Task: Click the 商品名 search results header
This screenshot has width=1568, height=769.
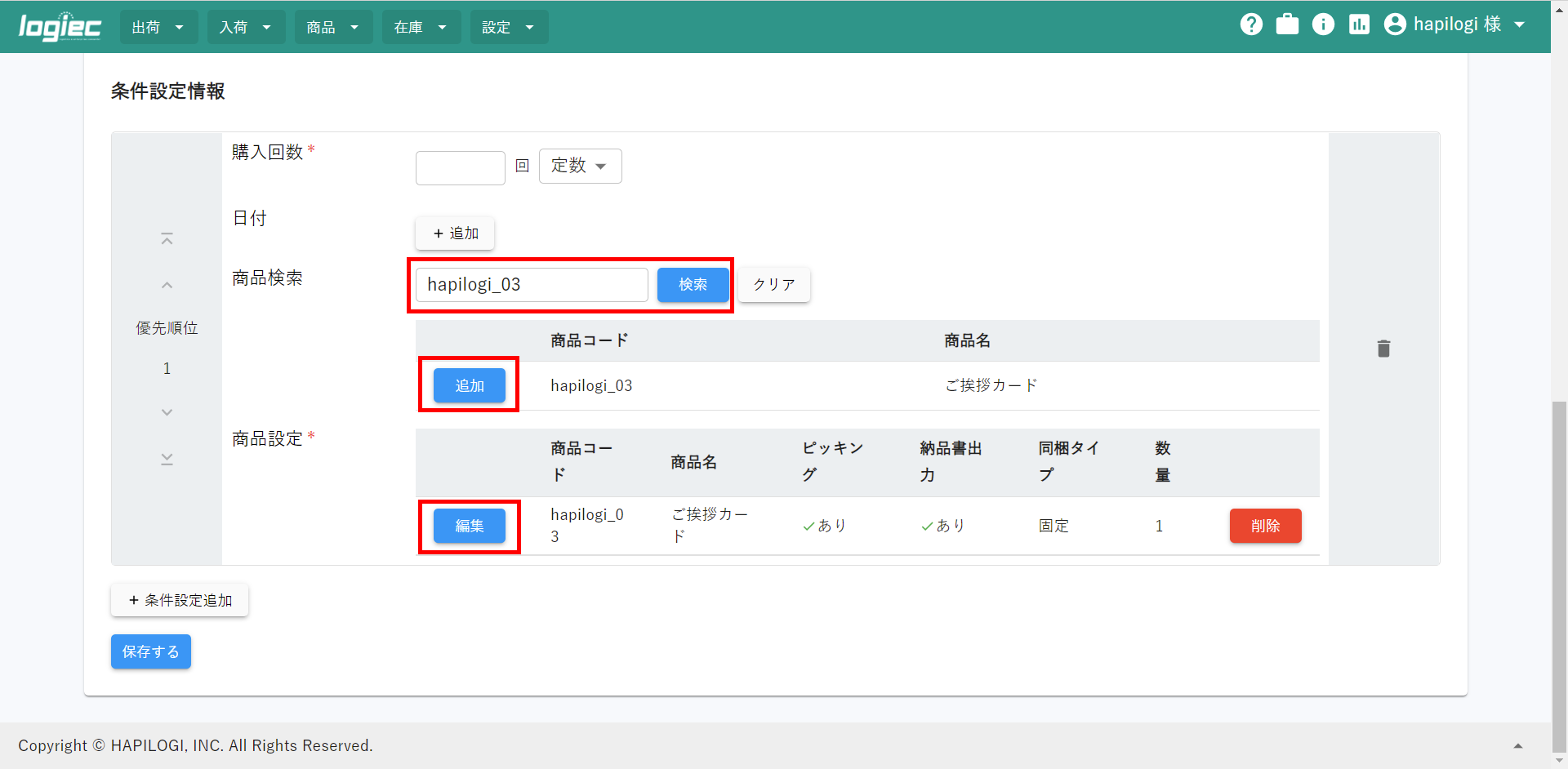Action: pyautogui.click(x=967, y=340)
